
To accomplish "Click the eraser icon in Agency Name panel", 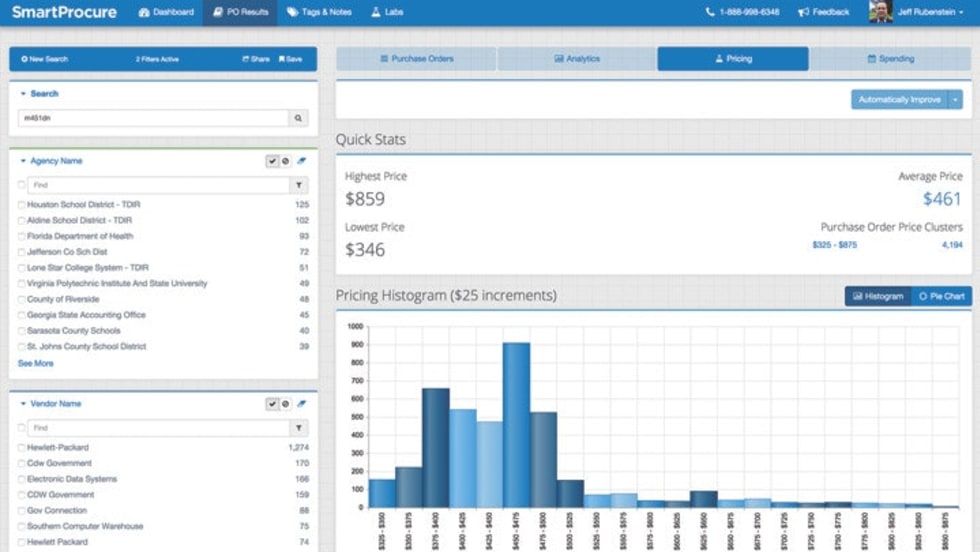I will click(x=301, y=161).
